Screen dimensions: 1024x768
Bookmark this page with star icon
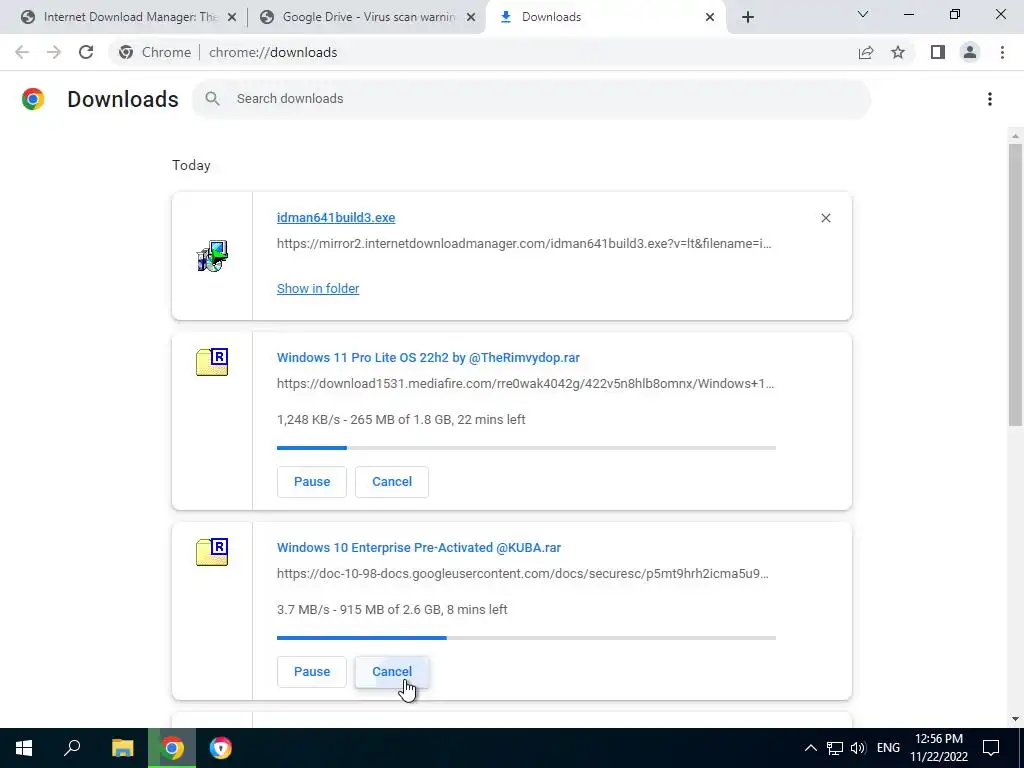tap(898, 52)
